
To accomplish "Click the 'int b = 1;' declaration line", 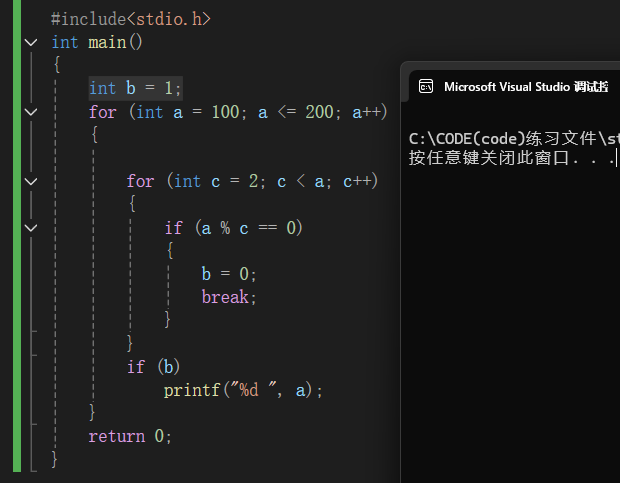I will point(135,88).
